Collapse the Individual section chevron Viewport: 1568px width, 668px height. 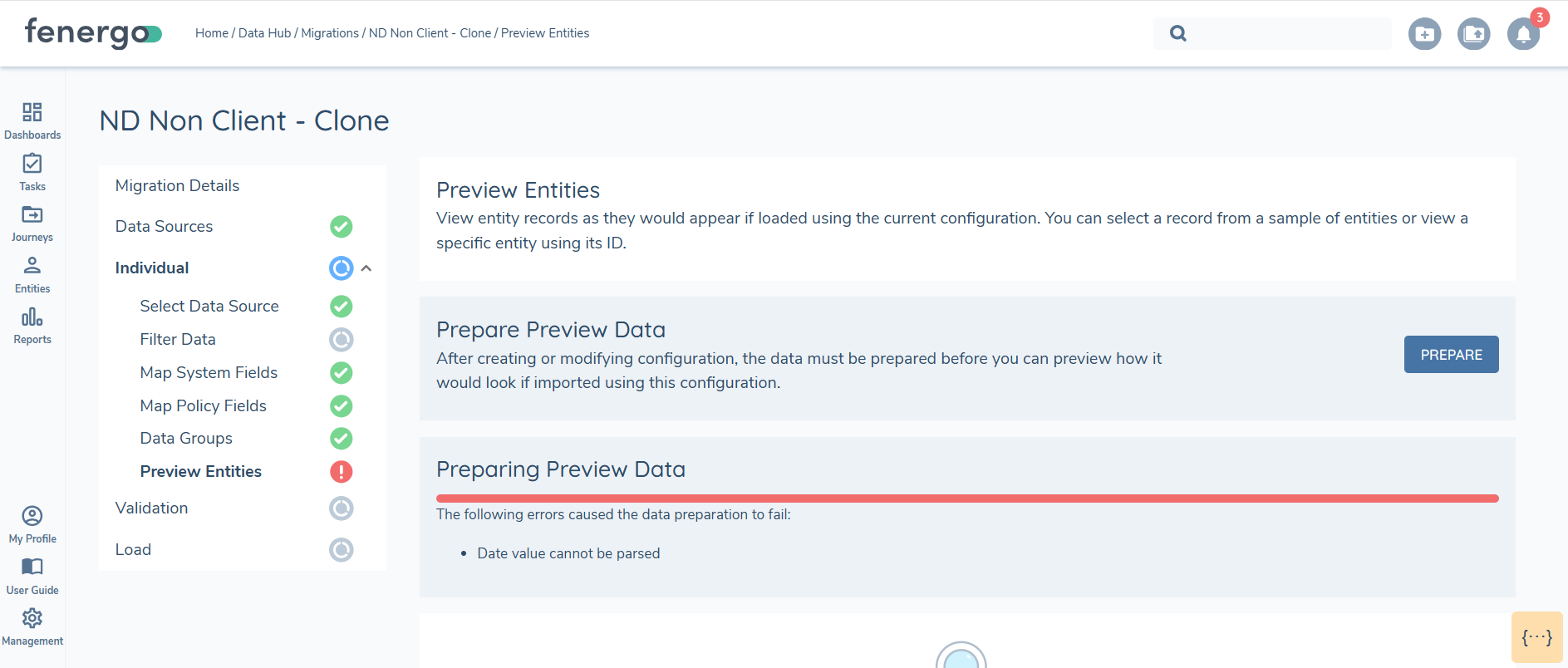[x=366, y=268]
